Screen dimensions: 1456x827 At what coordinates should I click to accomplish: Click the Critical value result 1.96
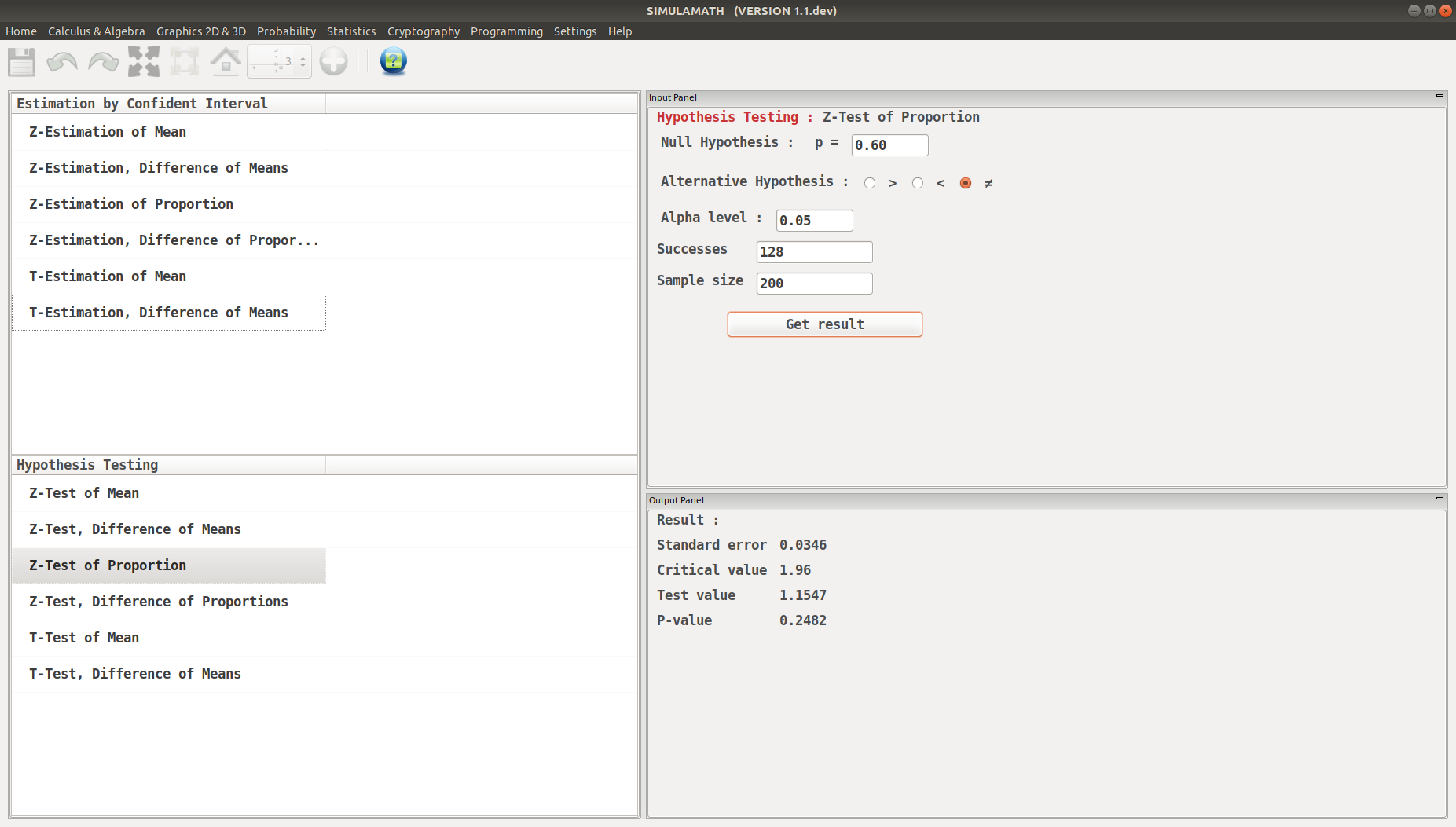coord(794,570)
